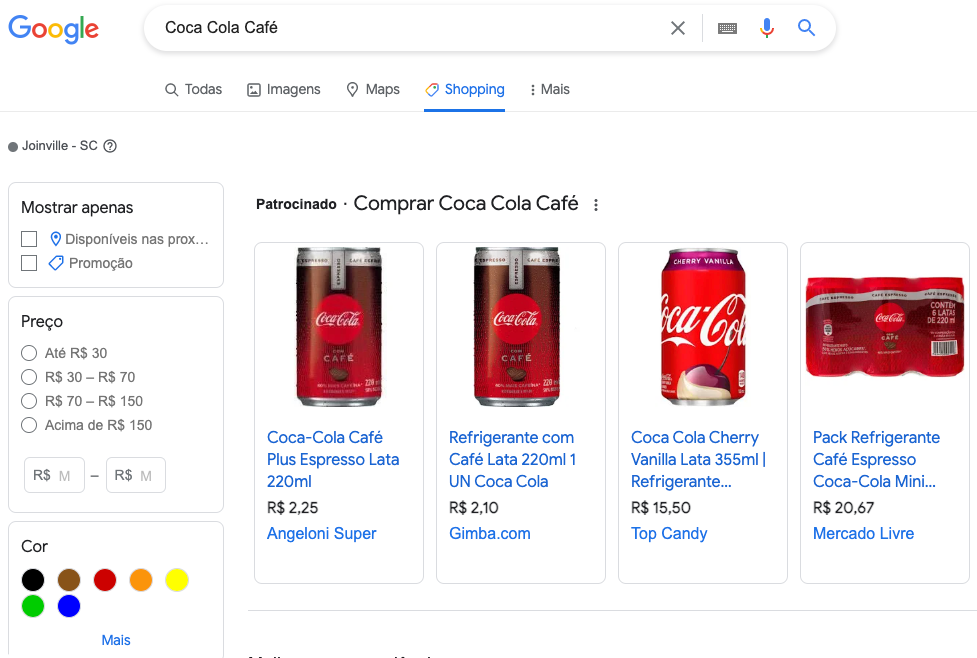Check the Promoção checkbox
The height and width of the screenshot is (658, 977).
29,263
